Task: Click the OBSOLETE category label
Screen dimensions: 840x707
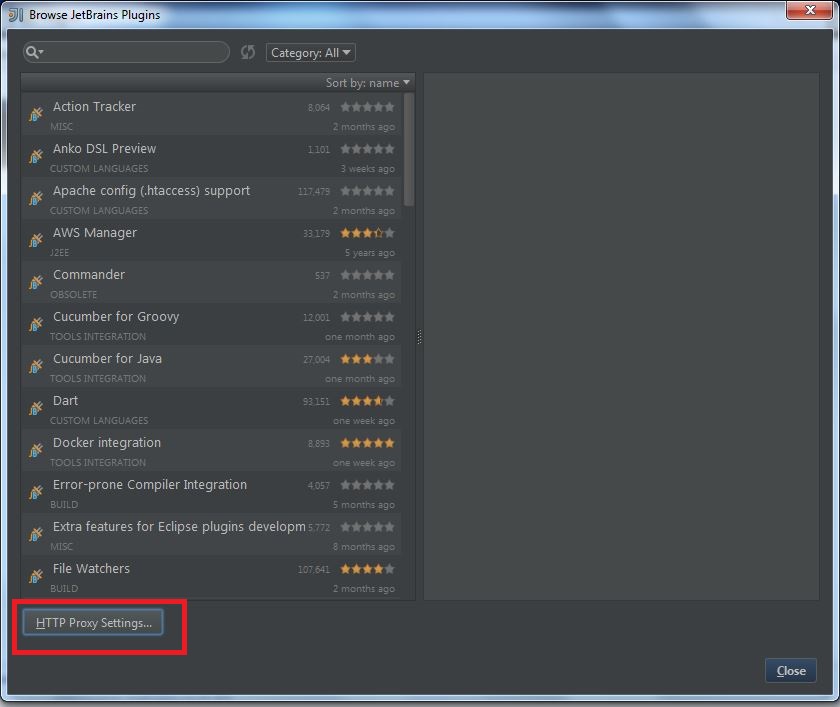Action: (73, 295)
